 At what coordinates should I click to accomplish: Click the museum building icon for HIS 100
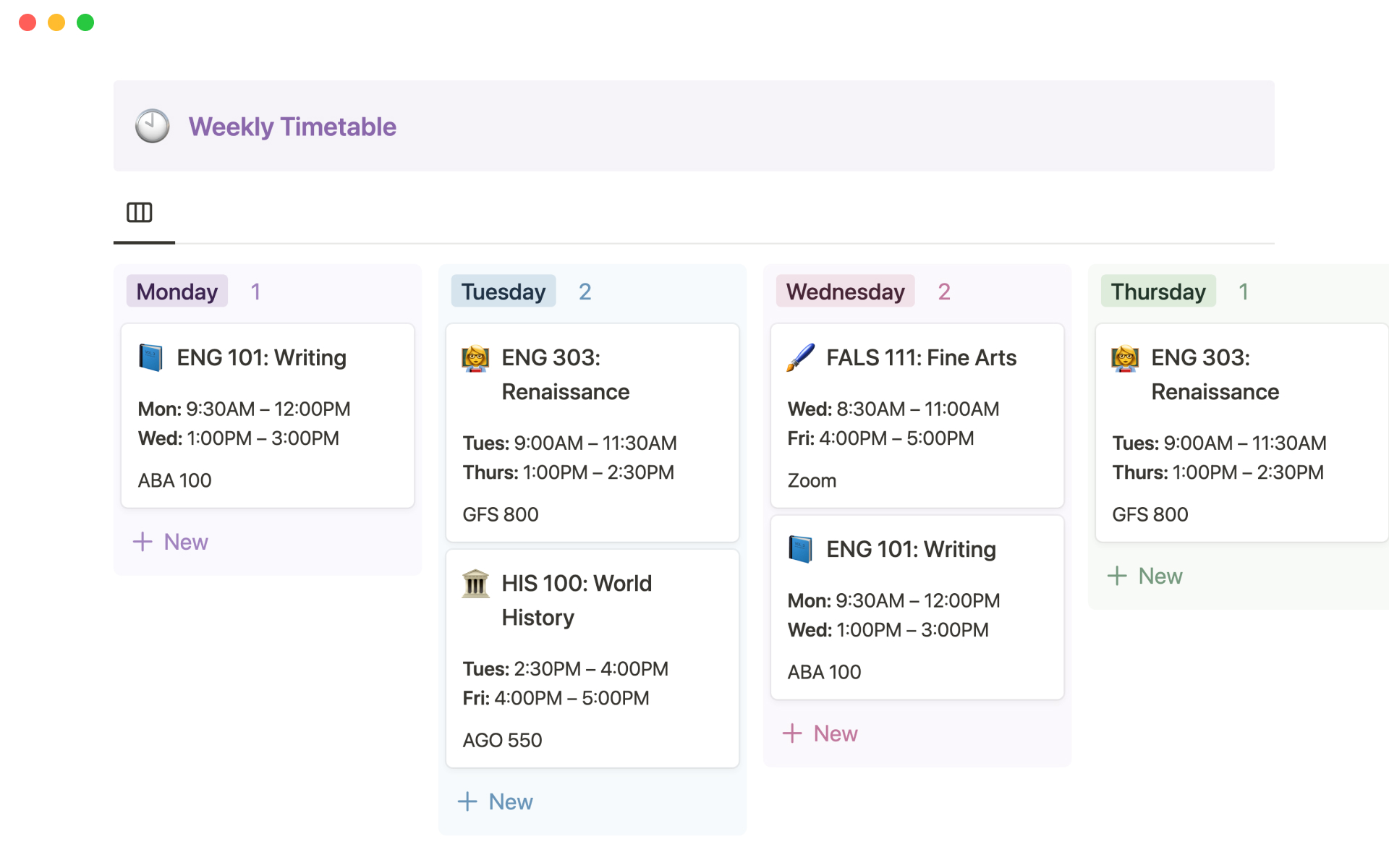click(475, 584)
